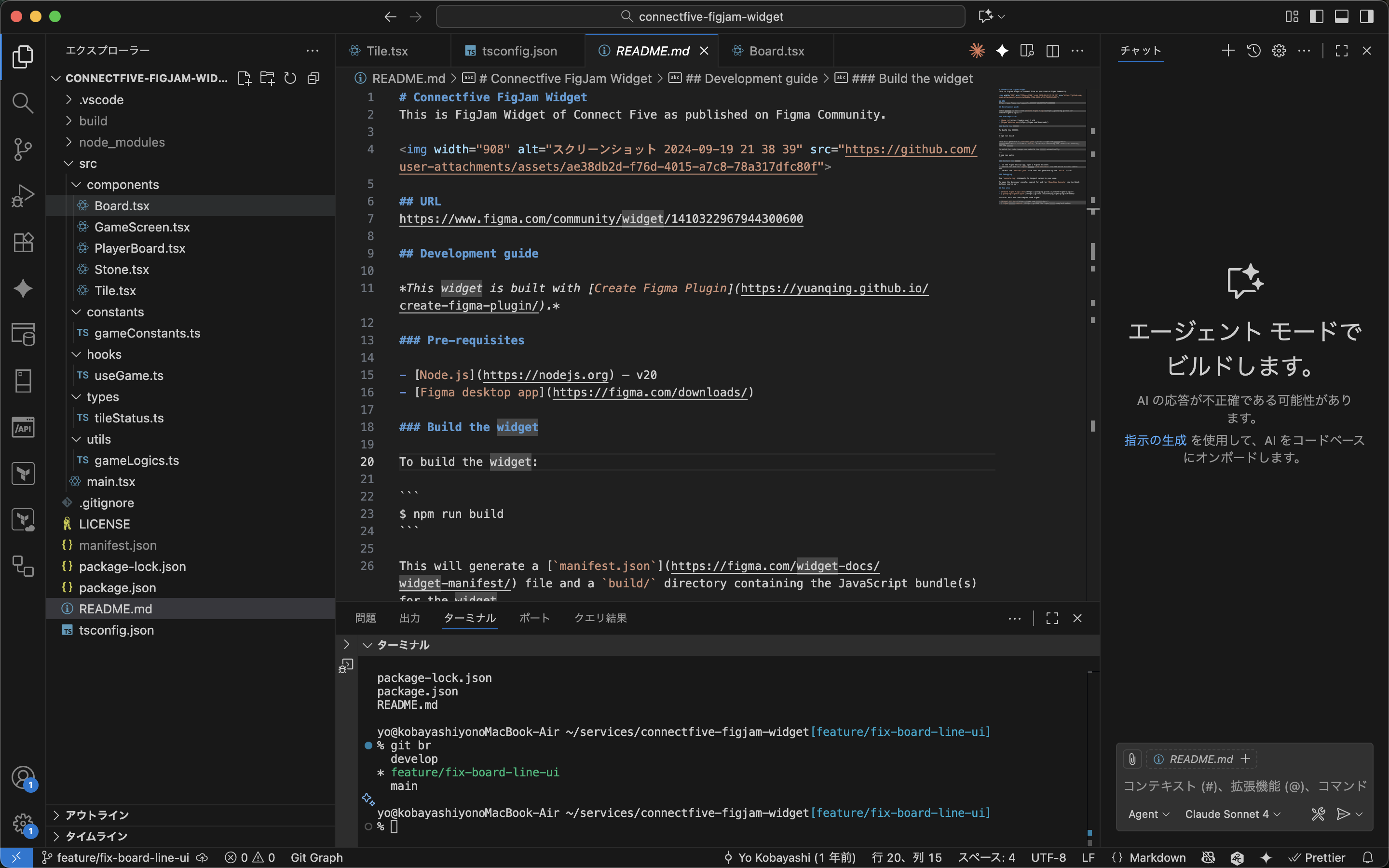Viewport: 1389px width, 868px height.
Task: Click the chat prompt input field
Action: pos(1244,786)
